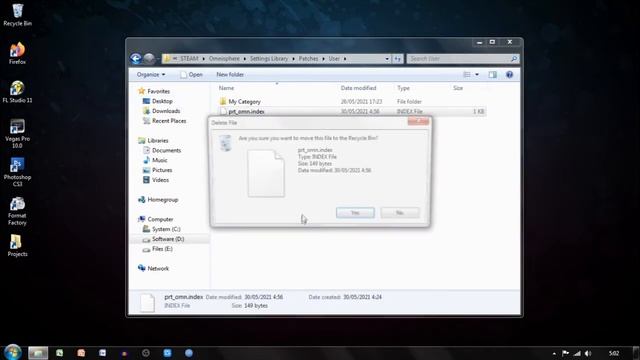This screenshot has width=640, height=360.
Task: Toggle the preview pane icon
Action: pos(493,75)
